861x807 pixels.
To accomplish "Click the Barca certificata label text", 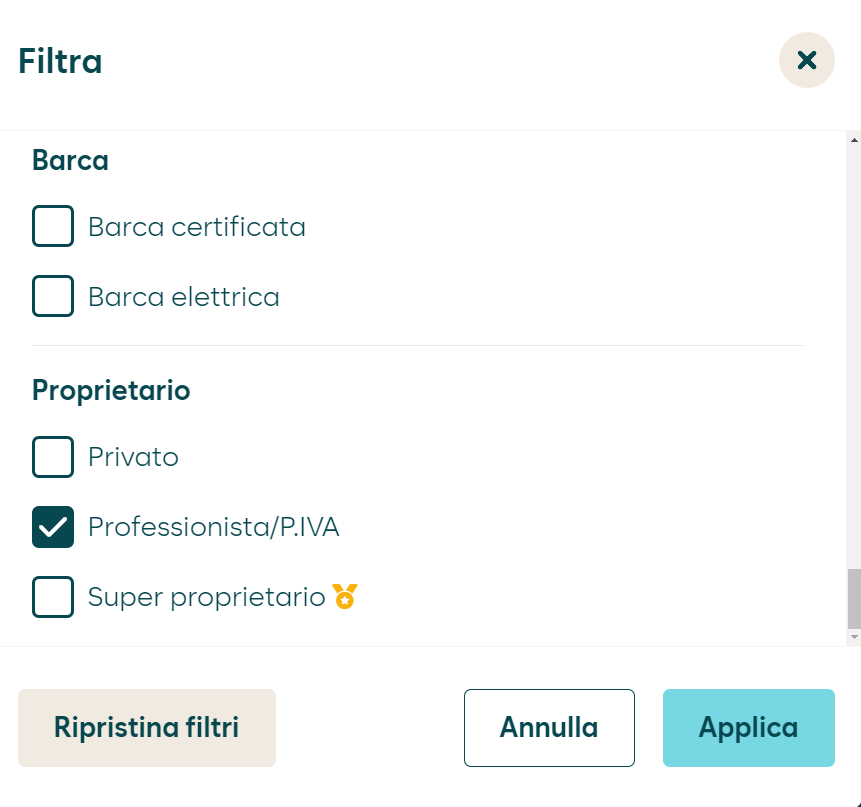I will point(197,227).
